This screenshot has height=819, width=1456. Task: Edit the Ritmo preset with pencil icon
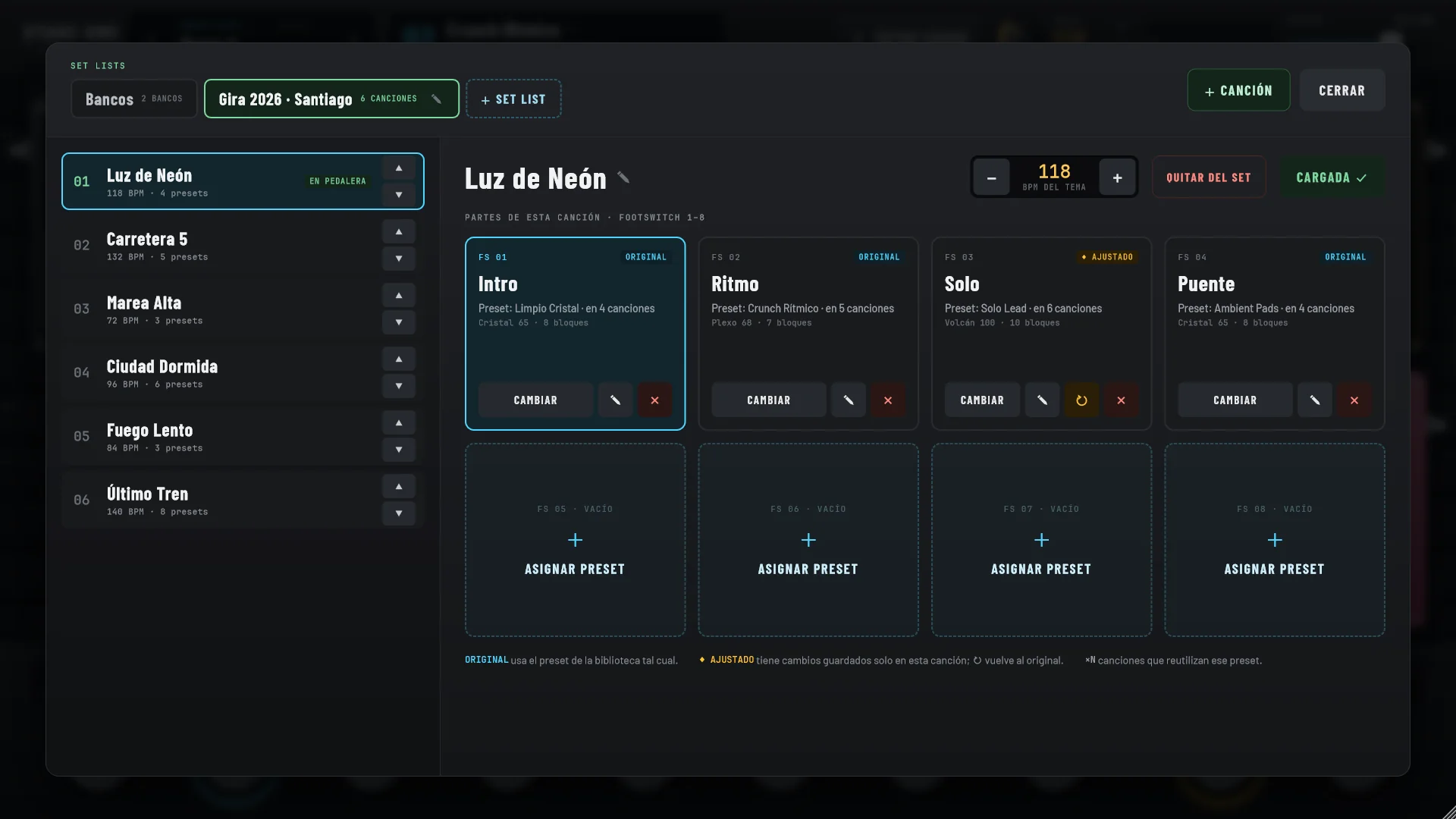pyautogui.click(x=849, y=400)
